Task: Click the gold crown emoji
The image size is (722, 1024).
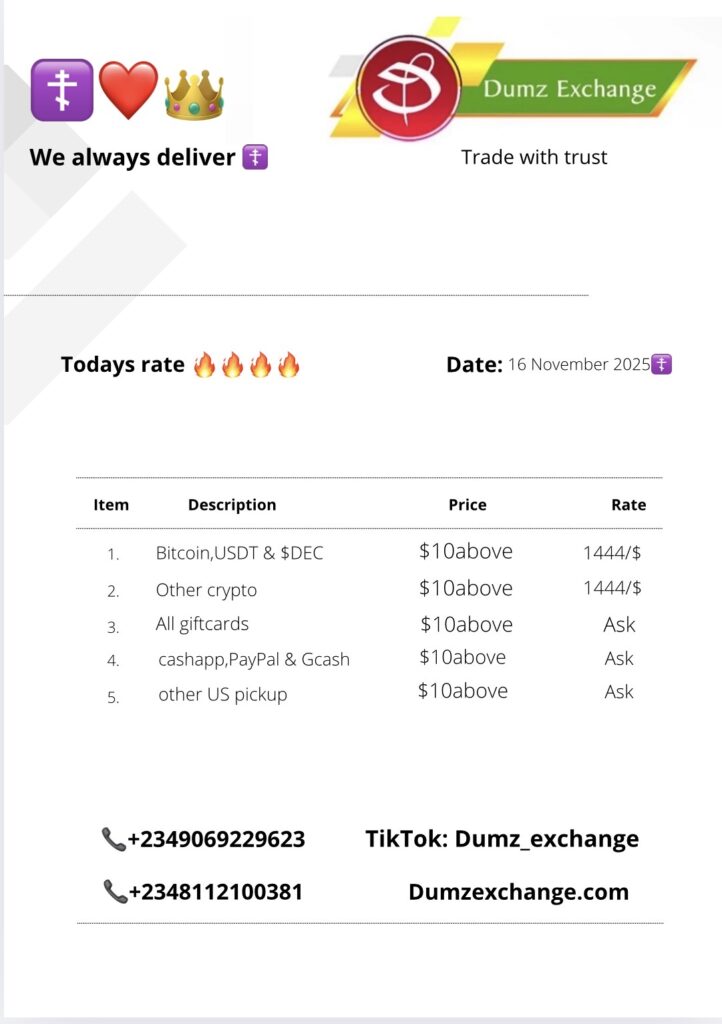Action: 194,95
